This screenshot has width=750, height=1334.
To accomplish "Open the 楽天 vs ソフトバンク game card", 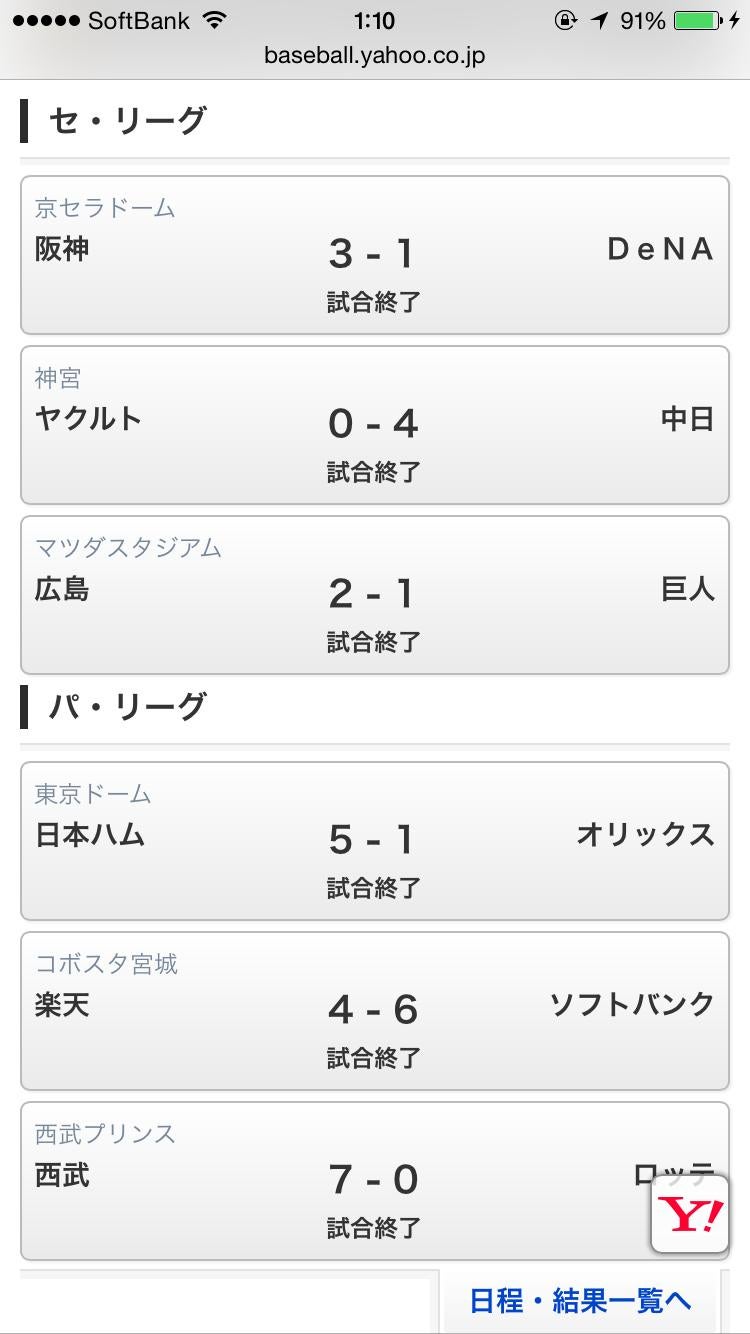I will [374, 1010].
